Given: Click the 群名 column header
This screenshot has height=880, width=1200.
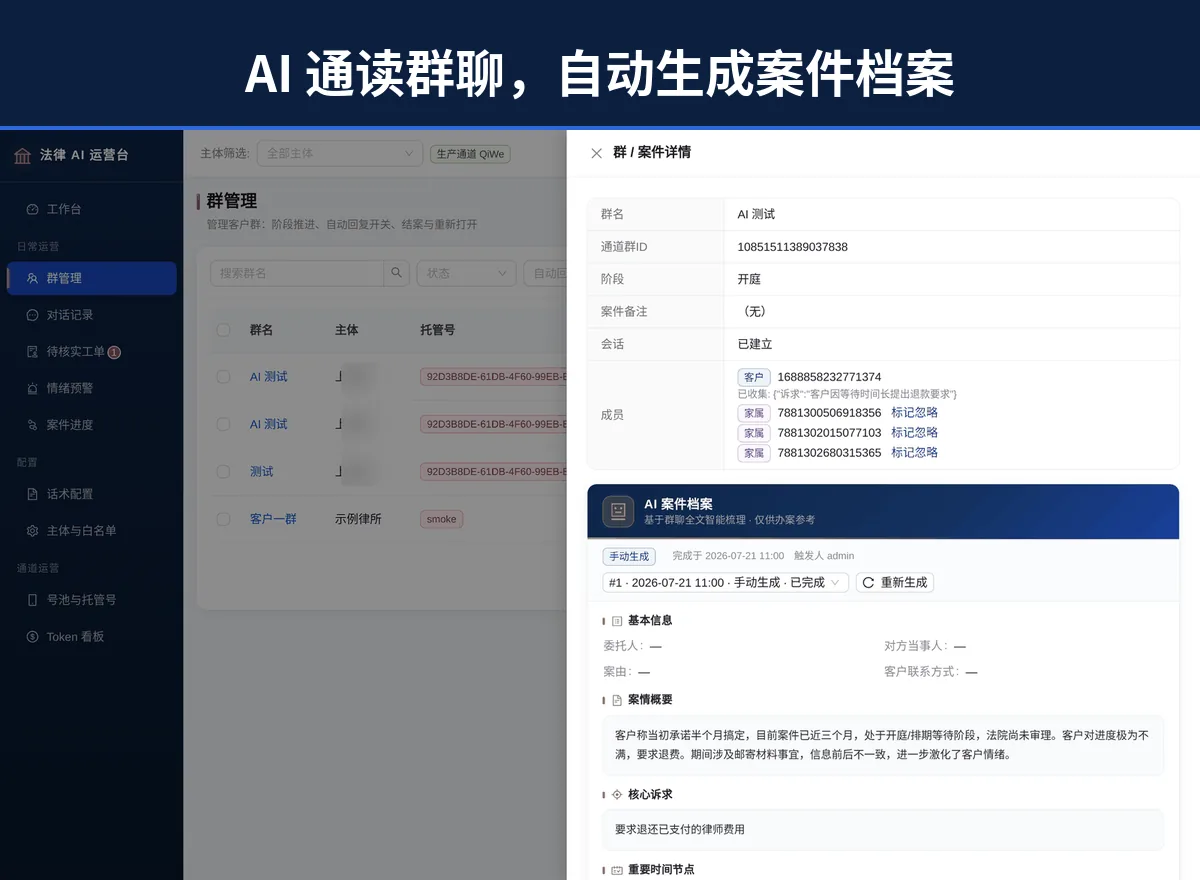Looking at the screenshot, I should [261, 330].
